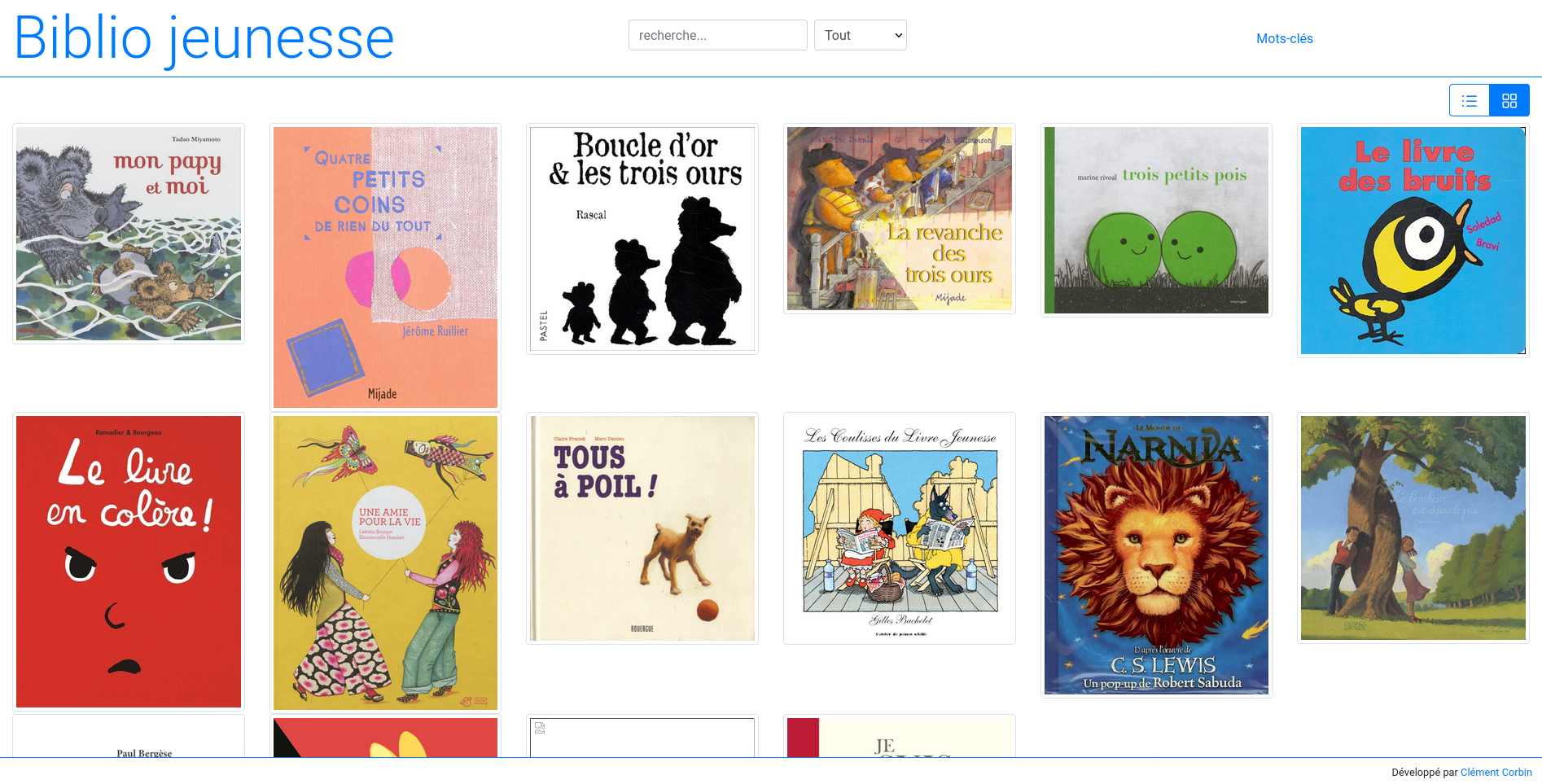
Task: Open the 'JE' titled book card
Action: coord(900,738)
